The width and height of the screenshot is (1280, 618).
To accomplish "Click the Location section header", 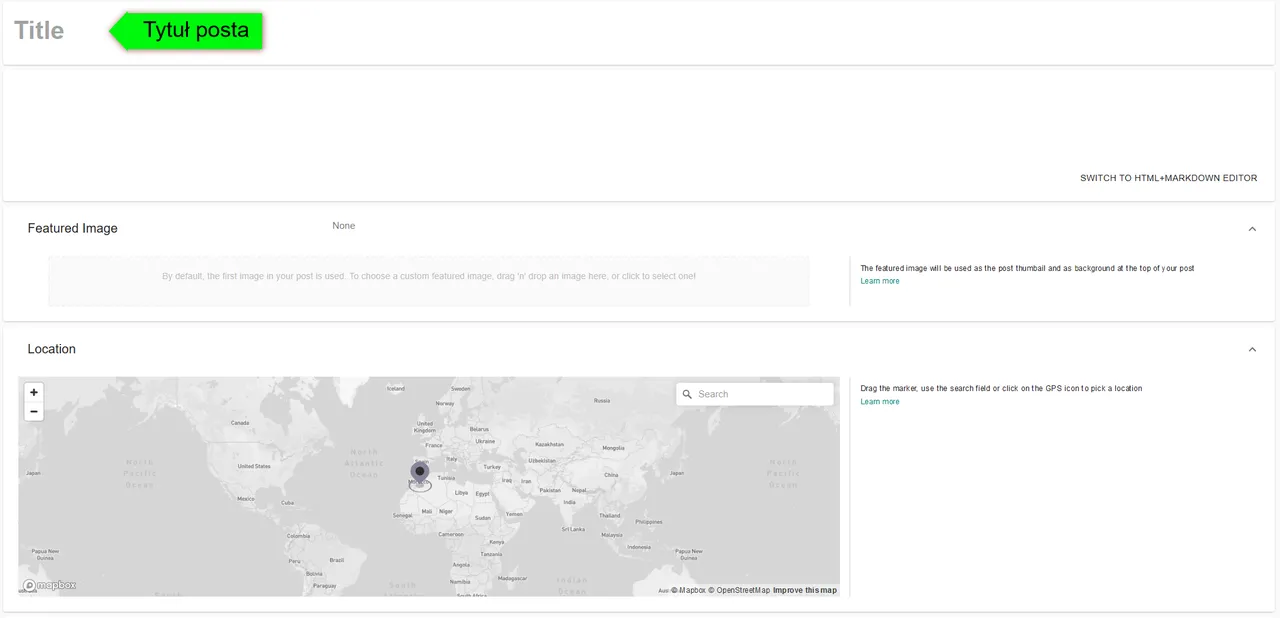I will point(52,349).
